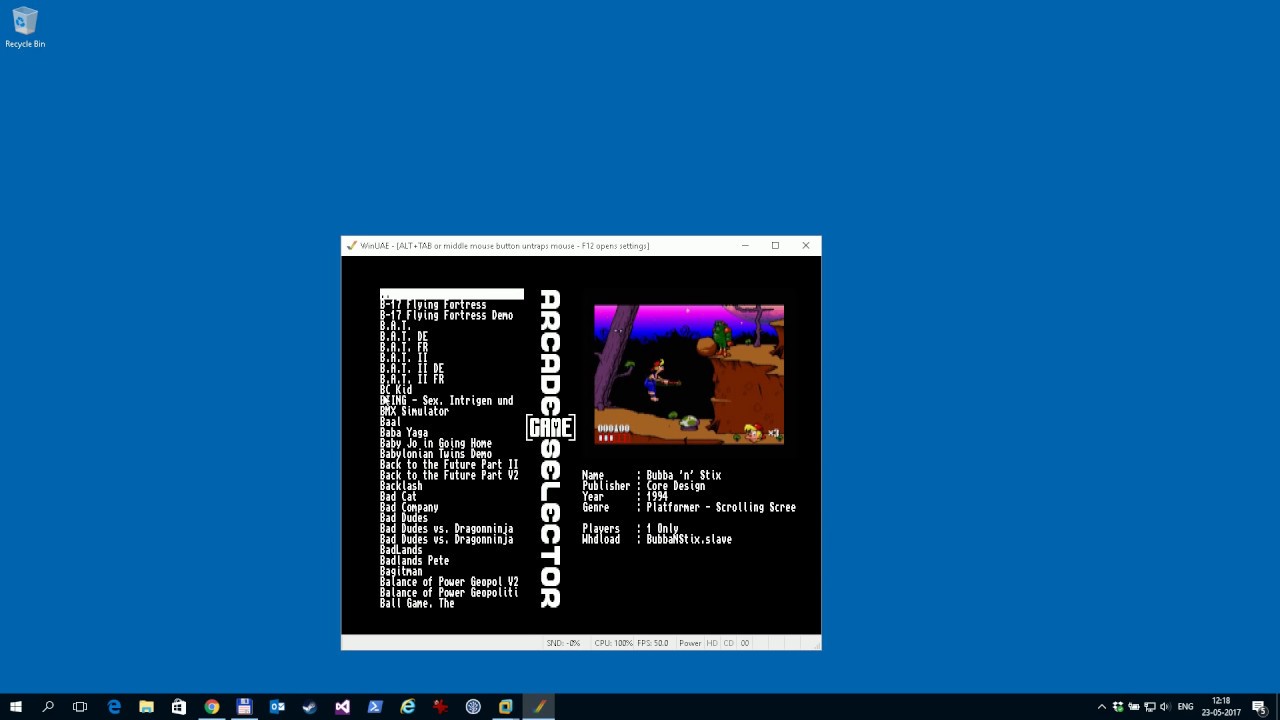Select the Babylonian Twins Demo entry
Viewport: 1280px width, 720px height.
click(x=436, y=454)
